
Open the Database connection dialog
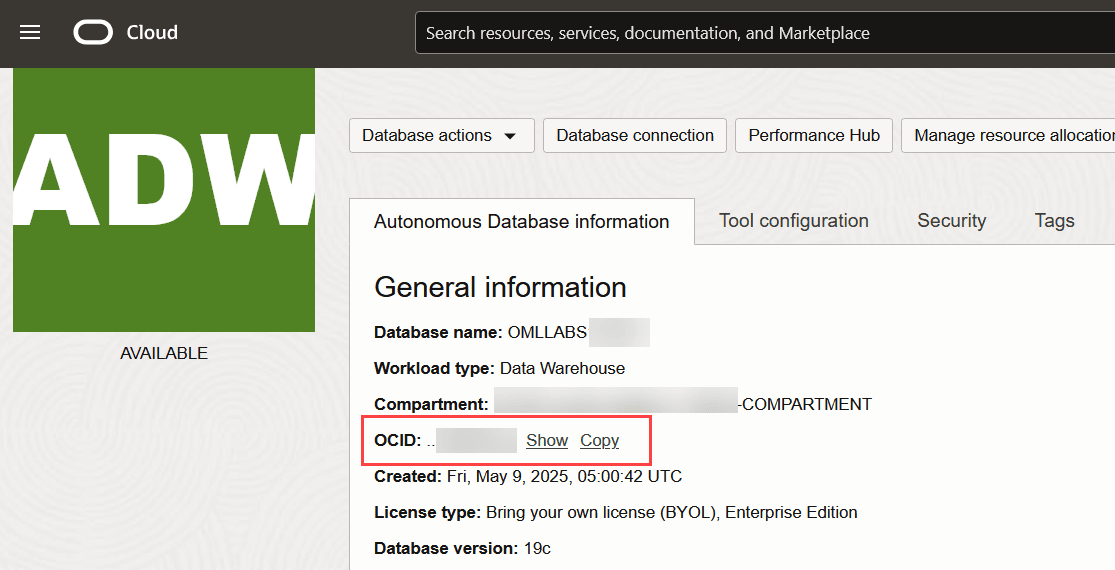coord(635,136)
